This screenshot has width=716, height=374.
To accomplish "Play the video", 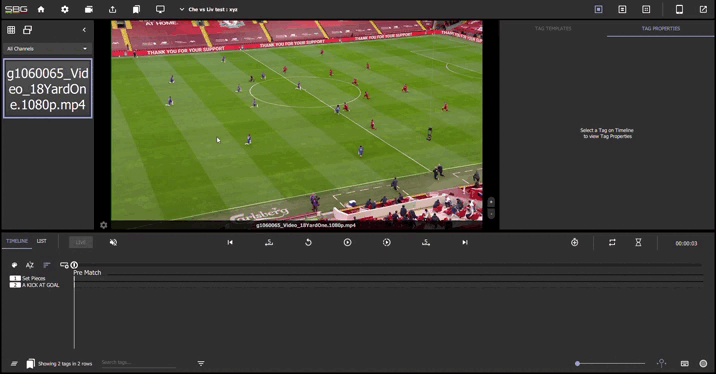I will click(x=347, y=242).
